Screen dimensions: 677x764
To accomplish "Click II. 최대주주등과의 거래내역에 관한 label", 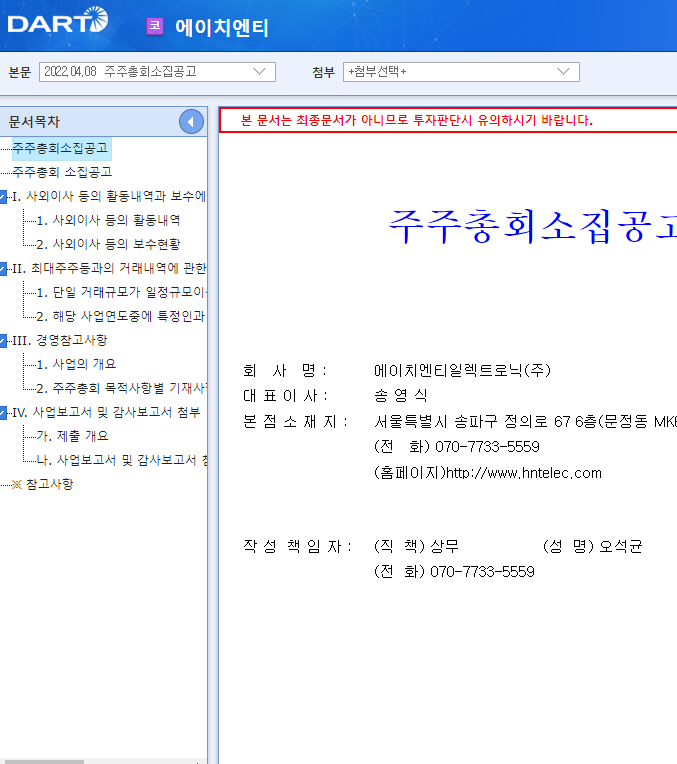I will tap(109, 268).
